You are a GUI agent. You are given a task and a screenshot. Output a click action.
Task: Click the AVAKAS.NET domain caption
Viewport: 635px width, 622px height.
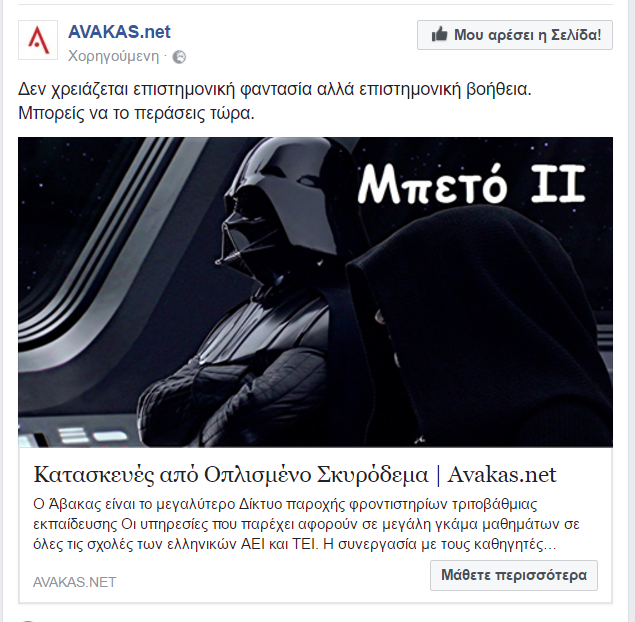(75, 582)
